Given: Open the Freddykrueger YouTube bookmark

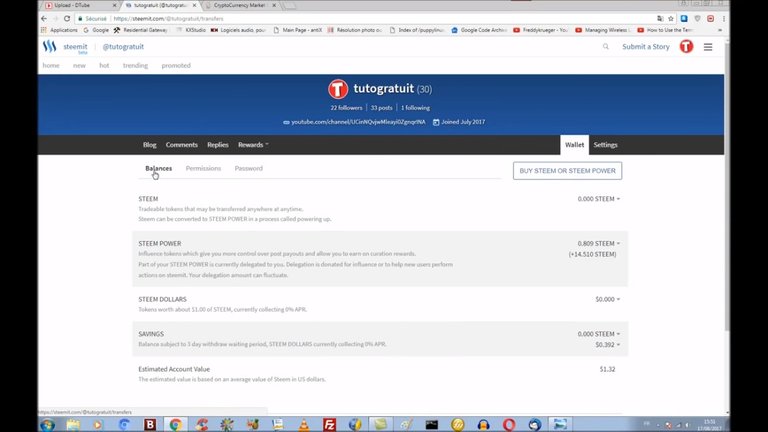Looking at the screenshot, I should [x=540, y=30].
